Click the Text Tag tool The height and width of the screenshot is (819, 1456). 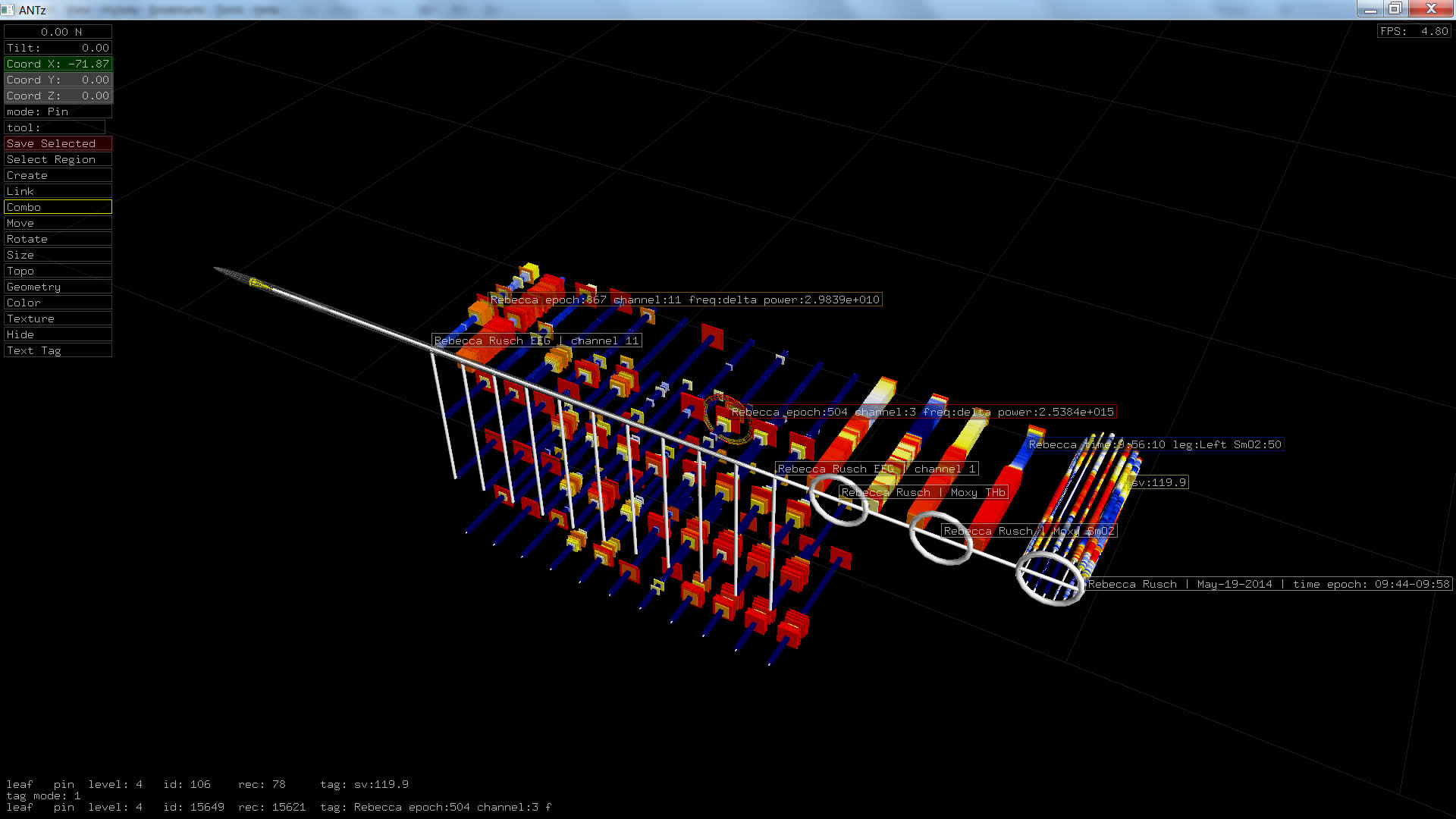[58, 350]
